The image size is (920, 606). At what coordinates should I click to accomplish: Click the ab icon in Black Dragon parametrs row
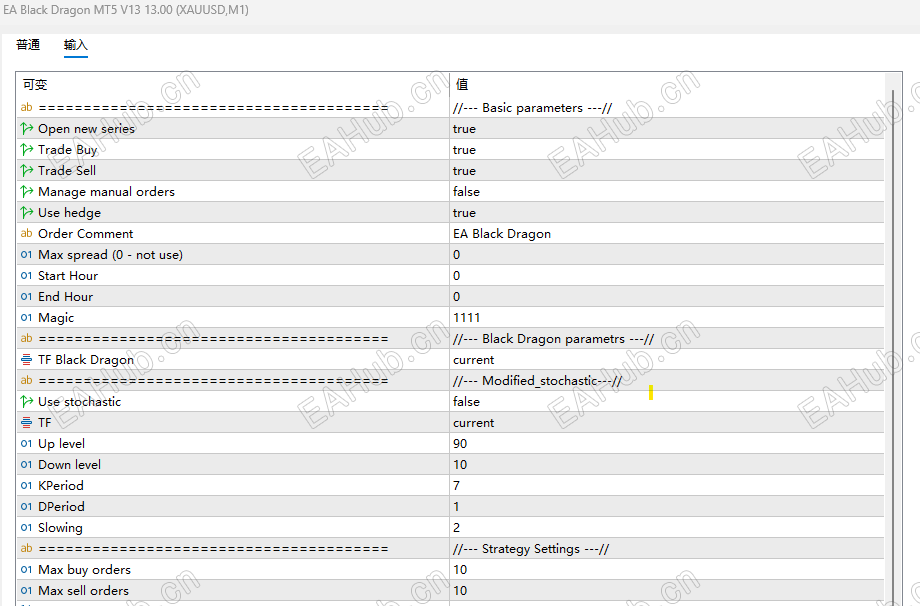click(x=26, y=338)
